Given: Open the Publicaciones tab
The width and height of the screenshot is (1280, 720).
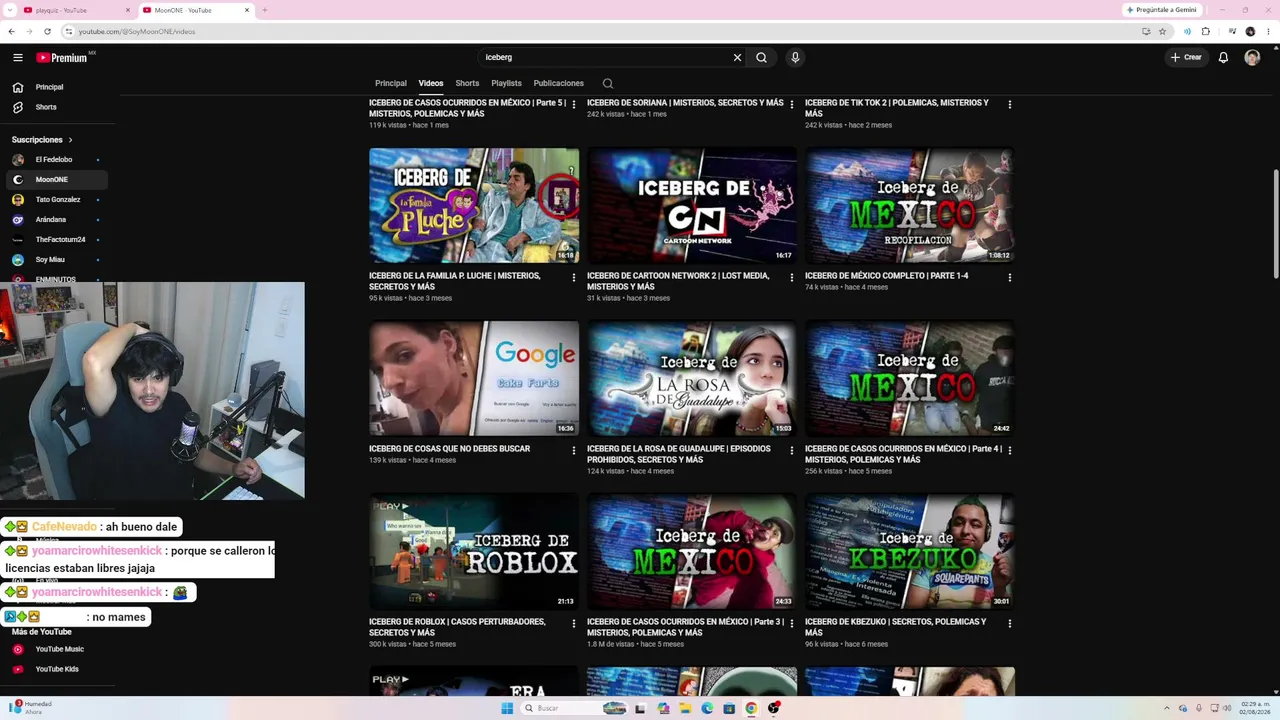Looking at the screenshot, I should coord(558,83).
